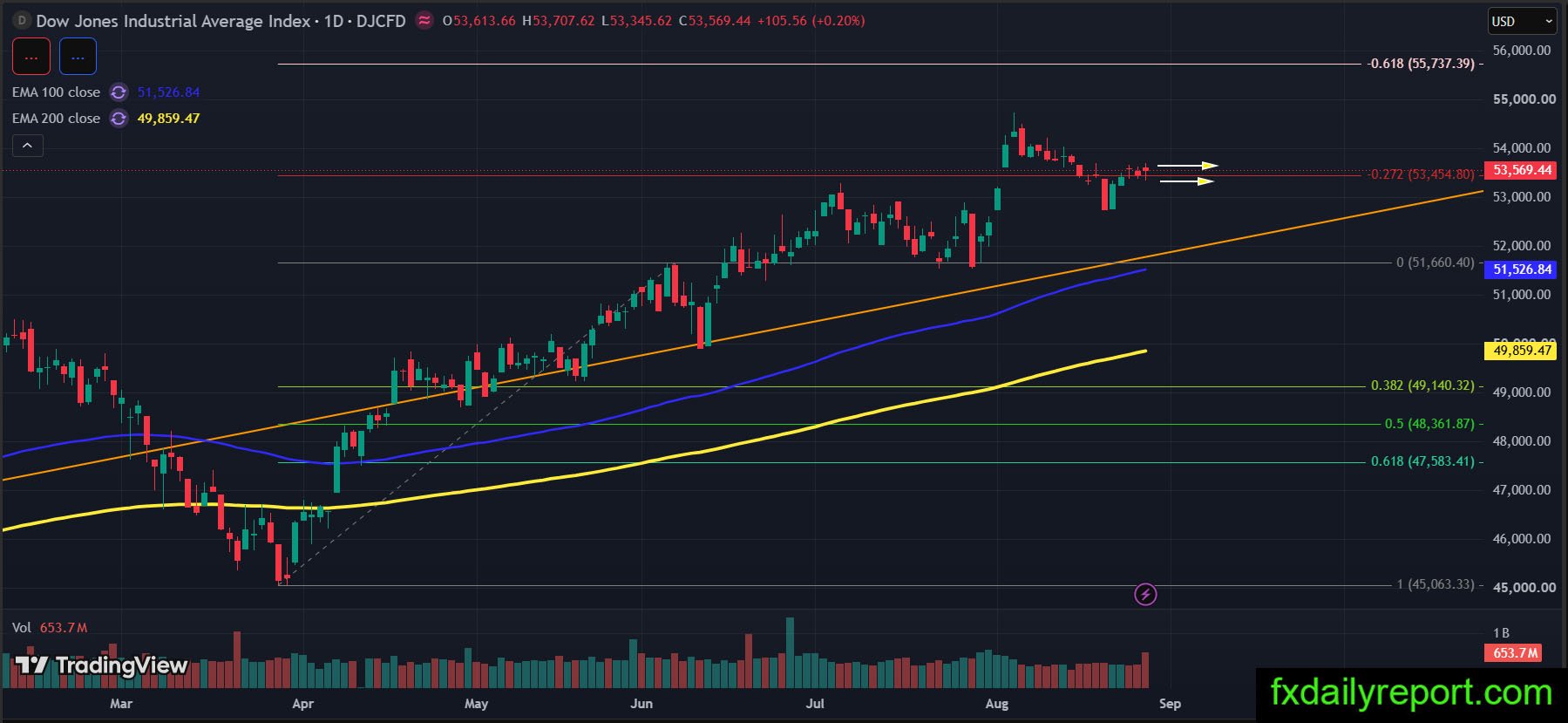Click the Jun label on the time axis
1568x723 pixels.
click(641, 704)
